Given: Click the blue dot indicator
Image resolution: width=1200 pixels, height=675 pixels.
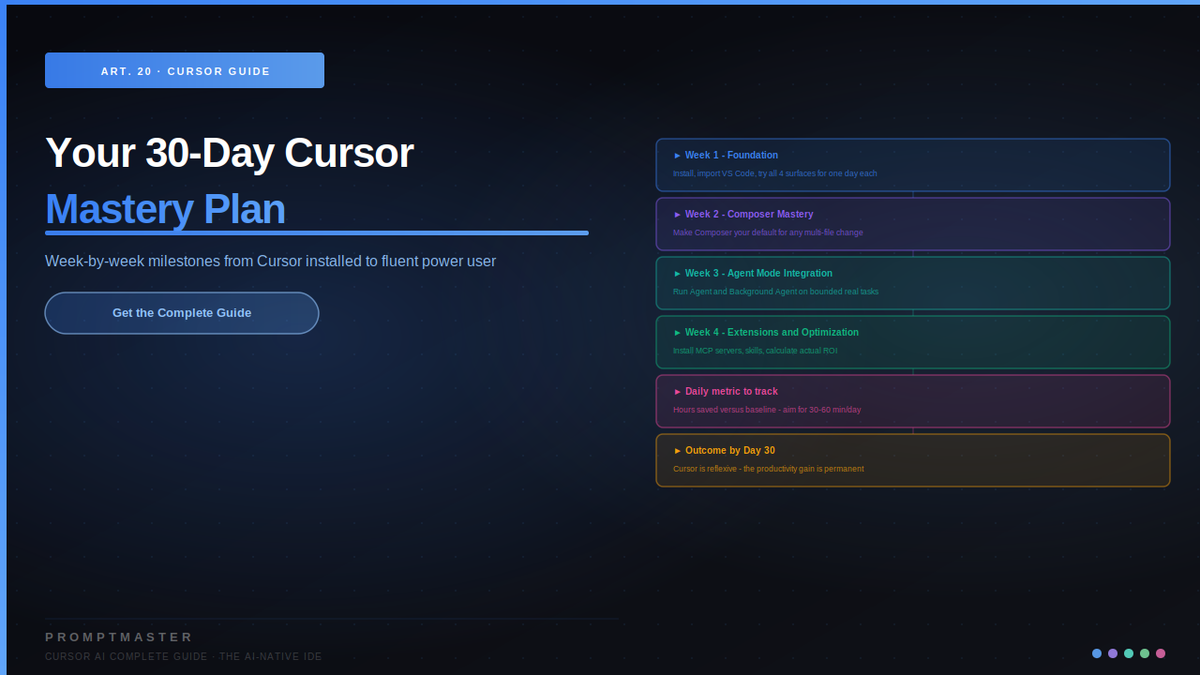Looking at the screenshot, I should (x=1097, y=653).
